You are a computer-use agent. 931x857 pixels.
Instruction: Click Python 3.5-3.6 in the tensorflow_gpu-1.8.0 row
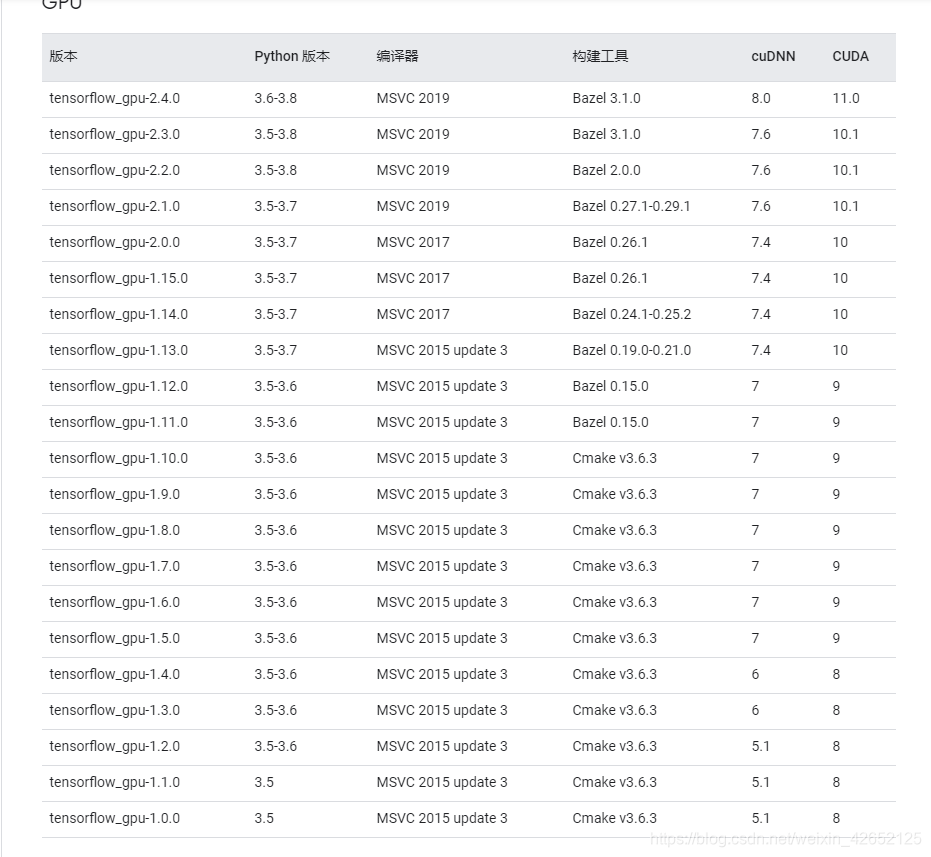pyautogui.click(x=276, y=530)
